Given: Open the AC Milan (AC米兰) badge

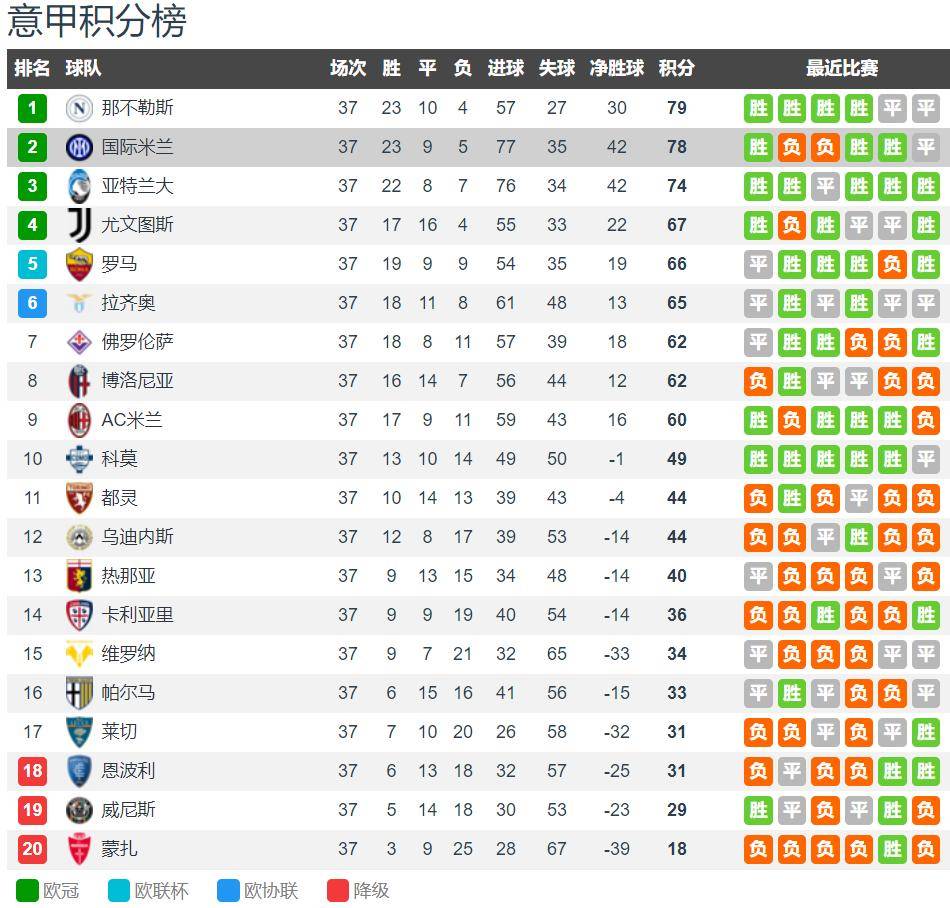Looking at the screenshot, I should pos(79,420).
